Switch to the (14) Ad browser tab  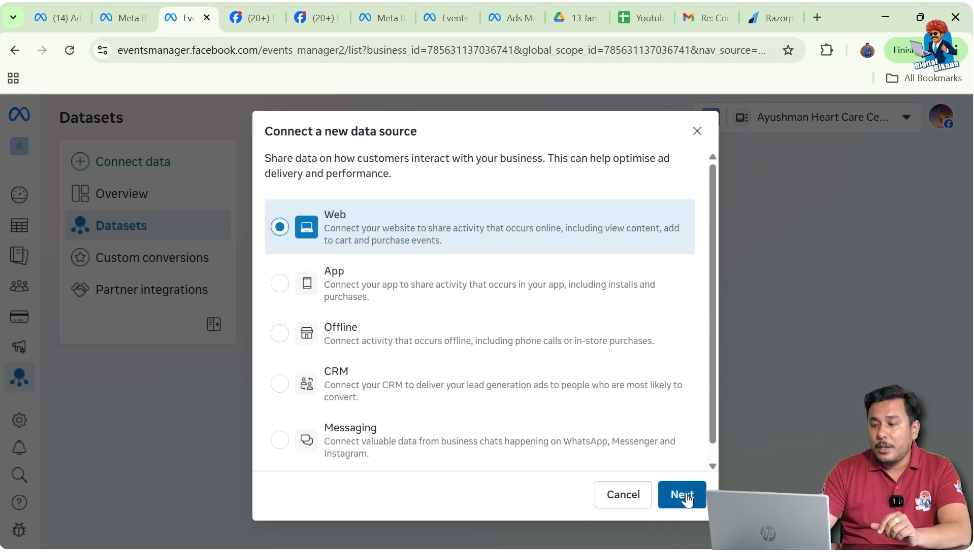coord(58,17)
